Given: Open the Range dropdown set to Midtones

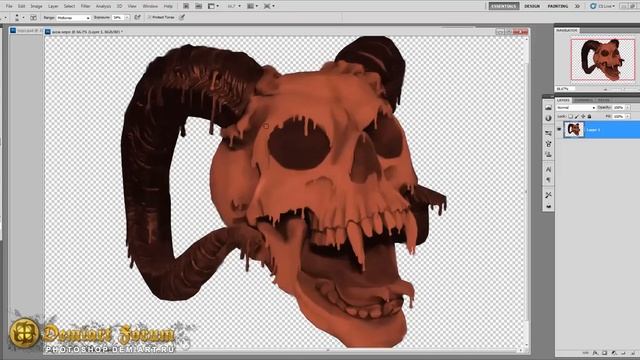Looking at the screenshot, I should (73, 18).
